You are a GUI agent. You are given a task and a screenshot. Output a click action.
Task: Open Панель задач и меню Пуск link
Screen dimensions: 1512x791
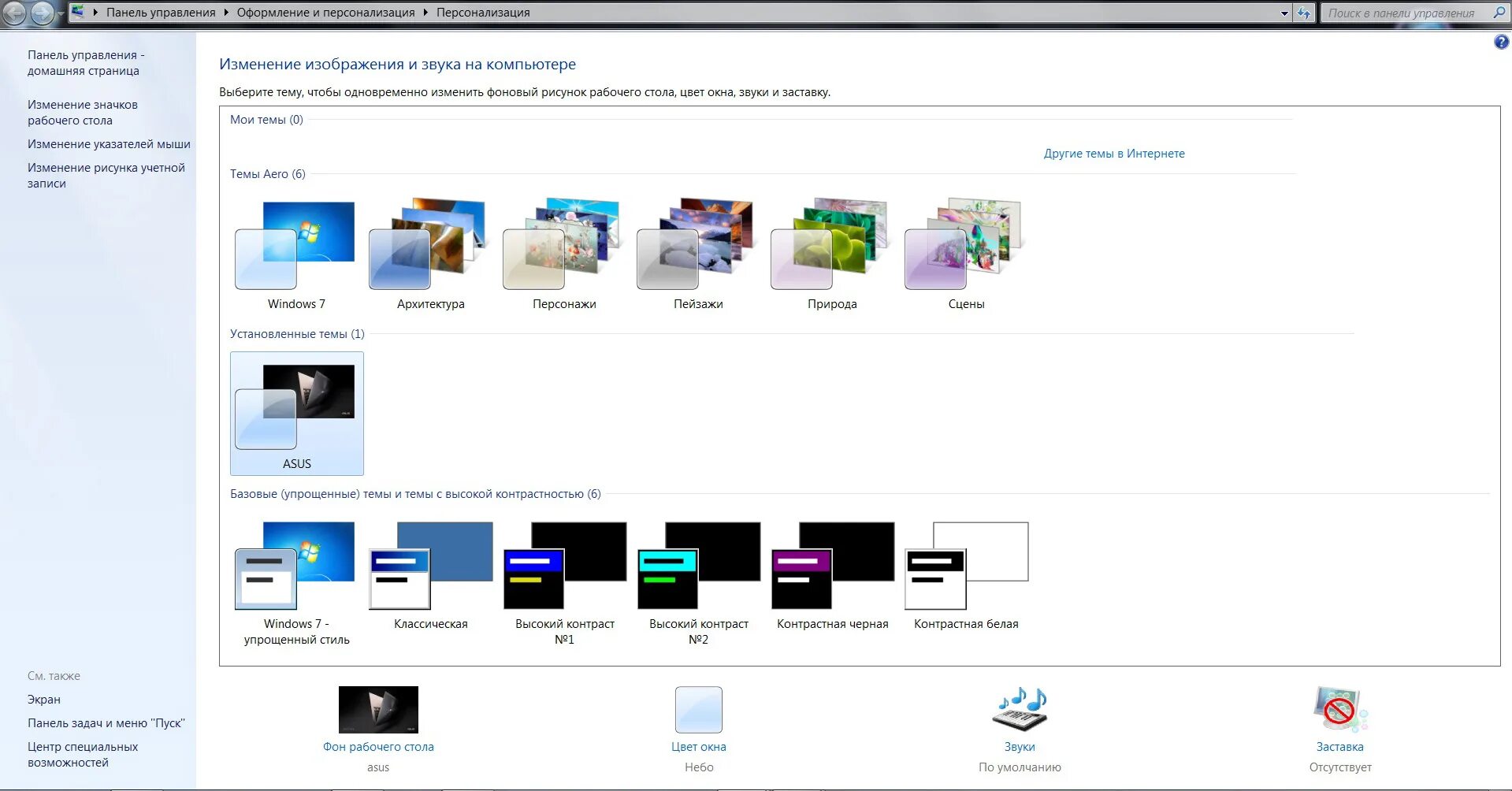click(106, 723)
